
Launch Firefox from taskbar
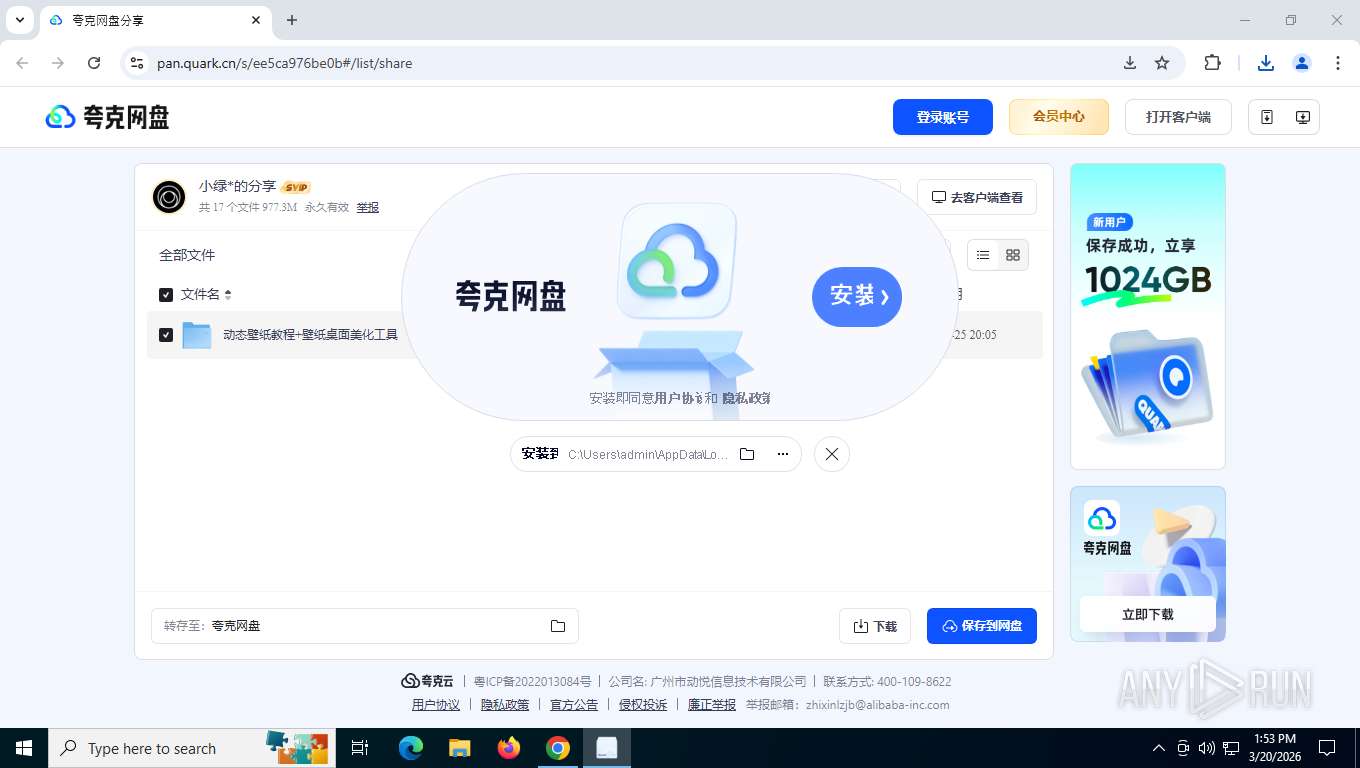[509, 748]
